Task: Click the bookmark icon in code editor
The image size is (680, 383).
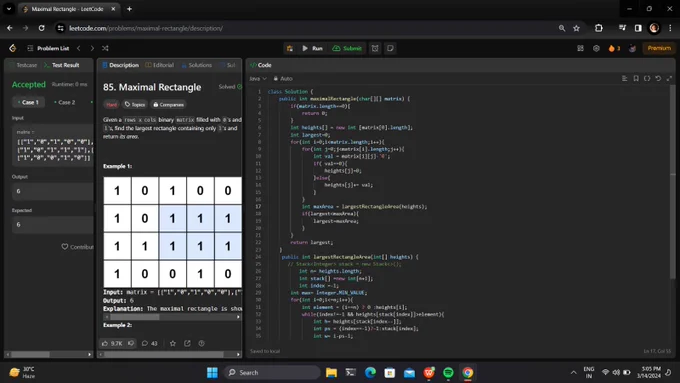Action: tap(636, 79)
